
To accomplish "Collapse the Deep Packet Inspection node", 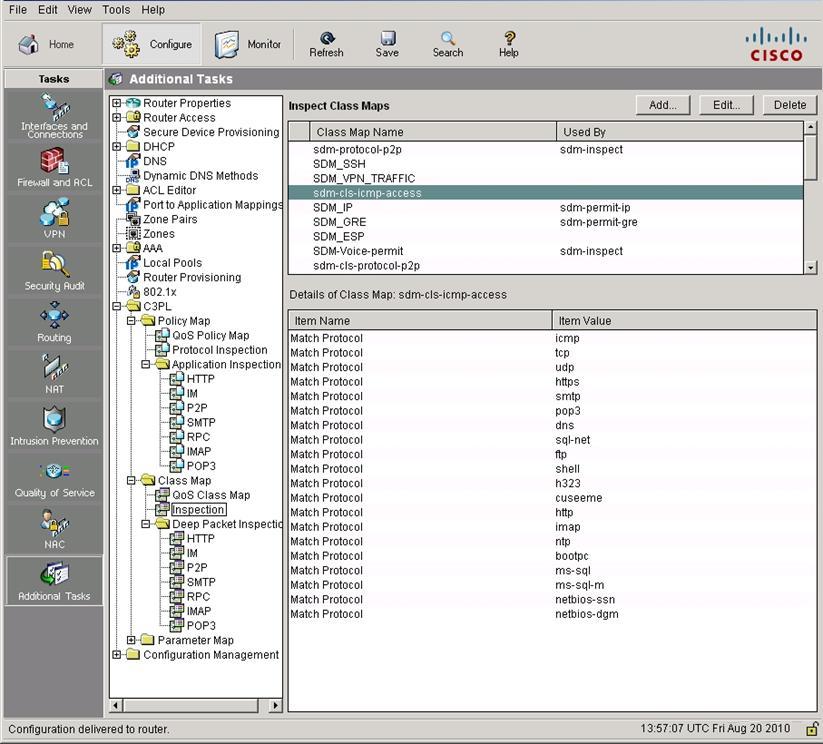I will click(146, 524).
